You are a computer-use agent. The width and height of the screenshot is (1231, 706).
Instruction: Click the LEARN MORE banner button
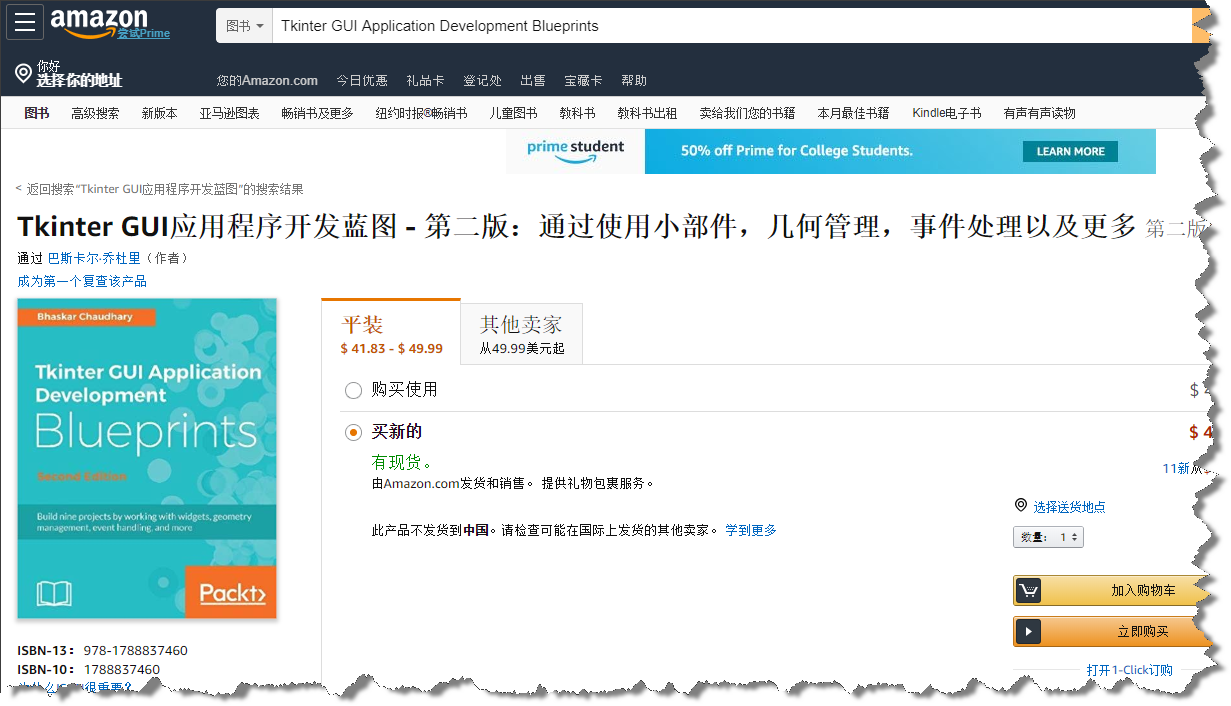(1070, 151)
